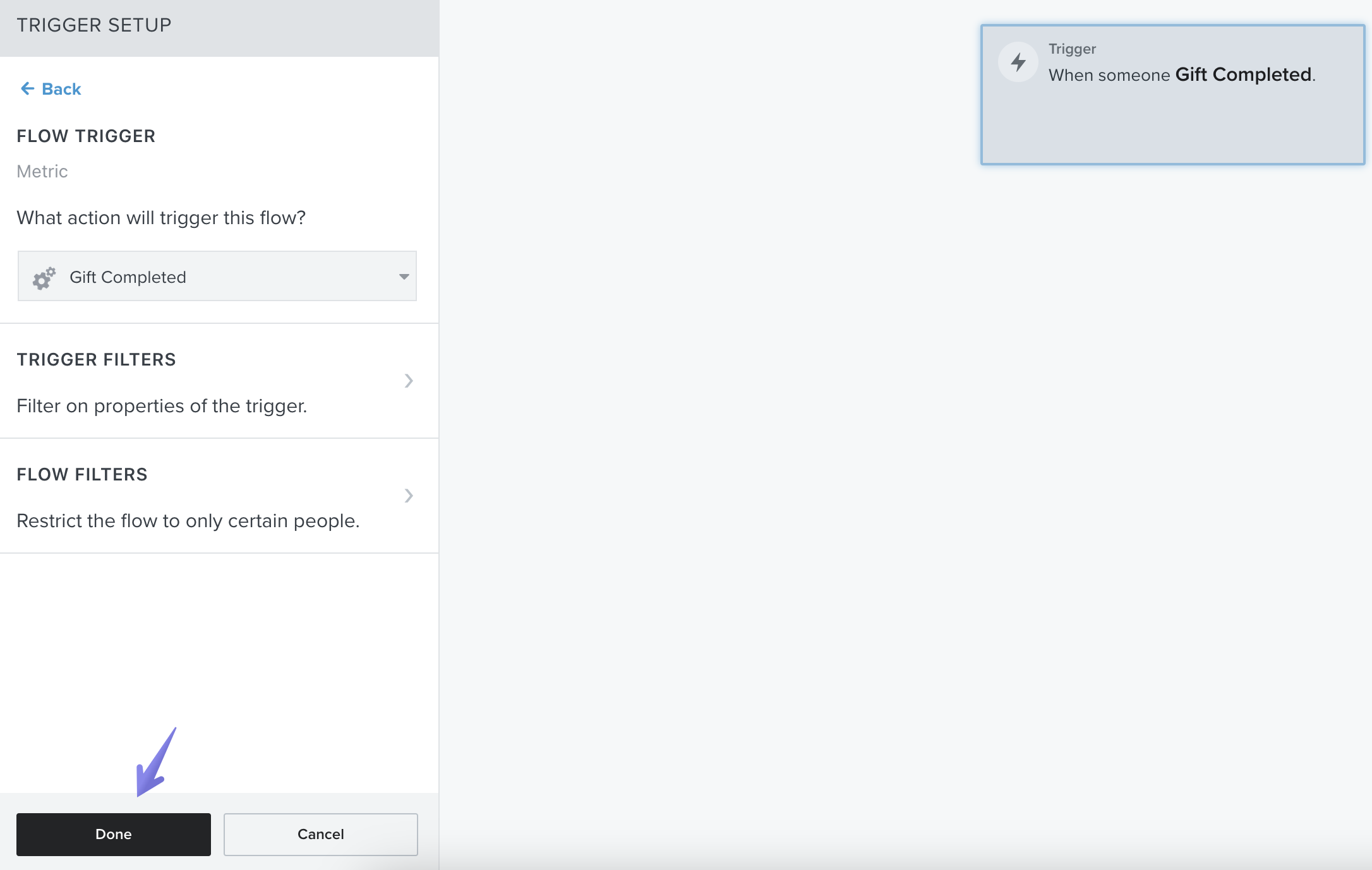This screenshot has height=870, width=1372.
Task: Open the Flow Filters section heading
Action: [82, 475]
